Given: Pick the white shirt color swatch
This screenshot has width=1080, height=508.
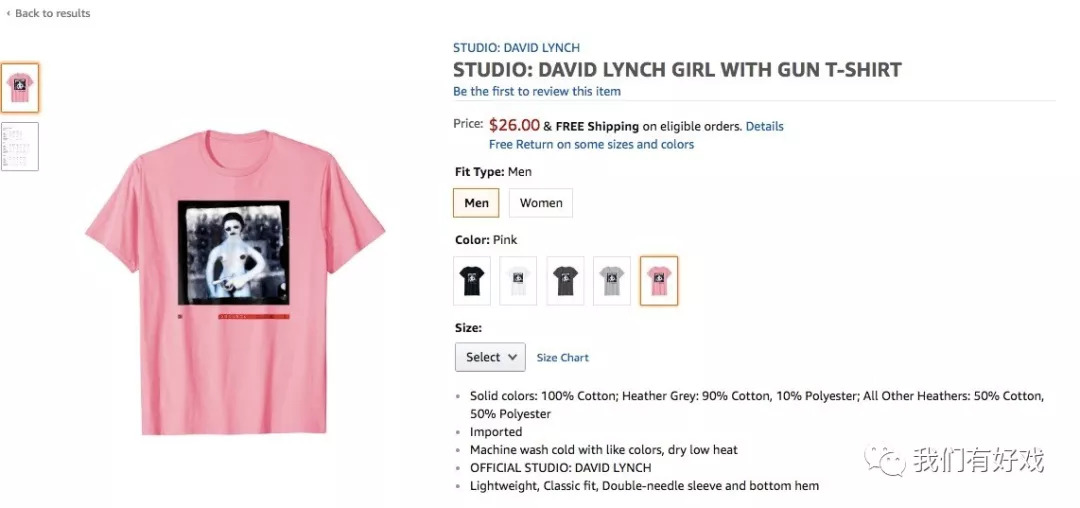Looking at the screenshot, I should point(518,281).
